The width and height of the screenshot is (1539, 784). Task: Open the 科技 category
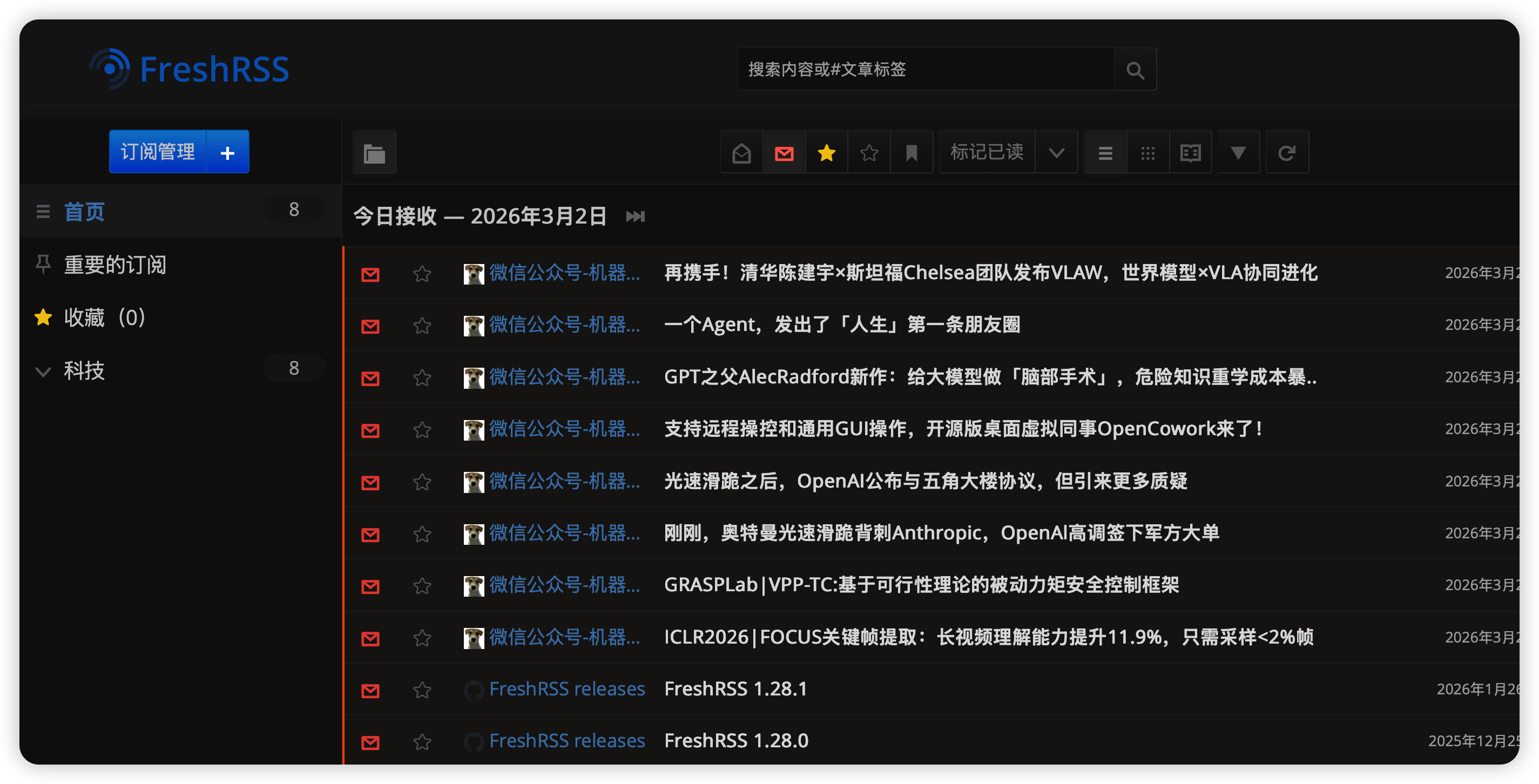84,370
